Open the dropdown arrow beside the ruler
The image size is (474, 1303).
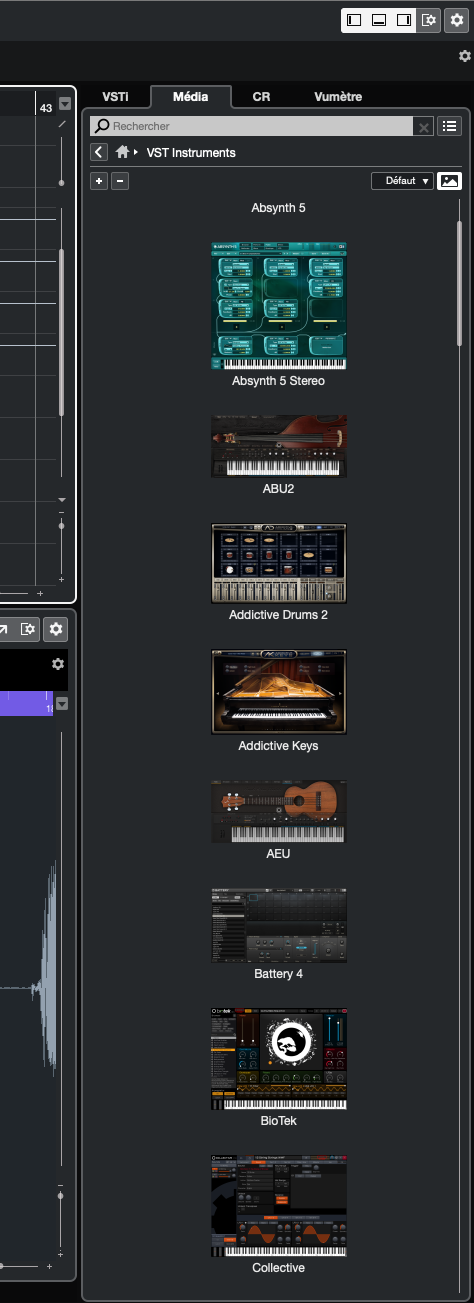click(65, 104)
